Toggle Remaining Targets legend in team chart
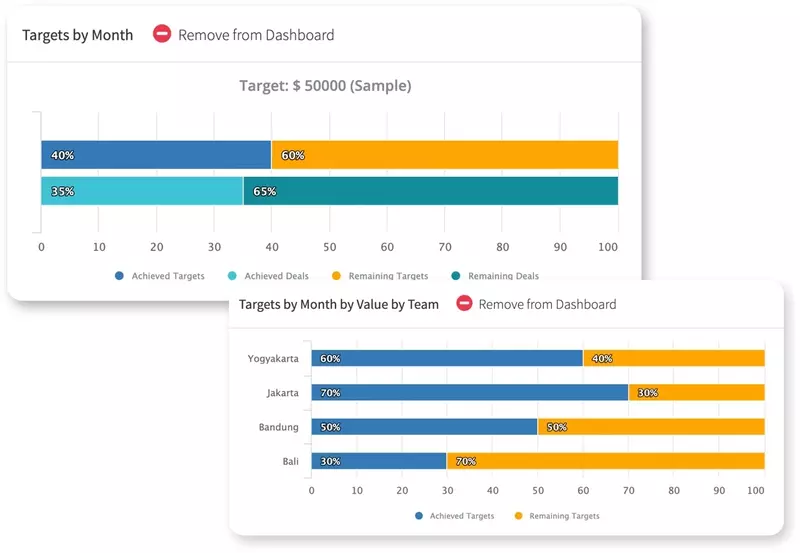Screen dimensions: 800x553 tap(557, 516)
